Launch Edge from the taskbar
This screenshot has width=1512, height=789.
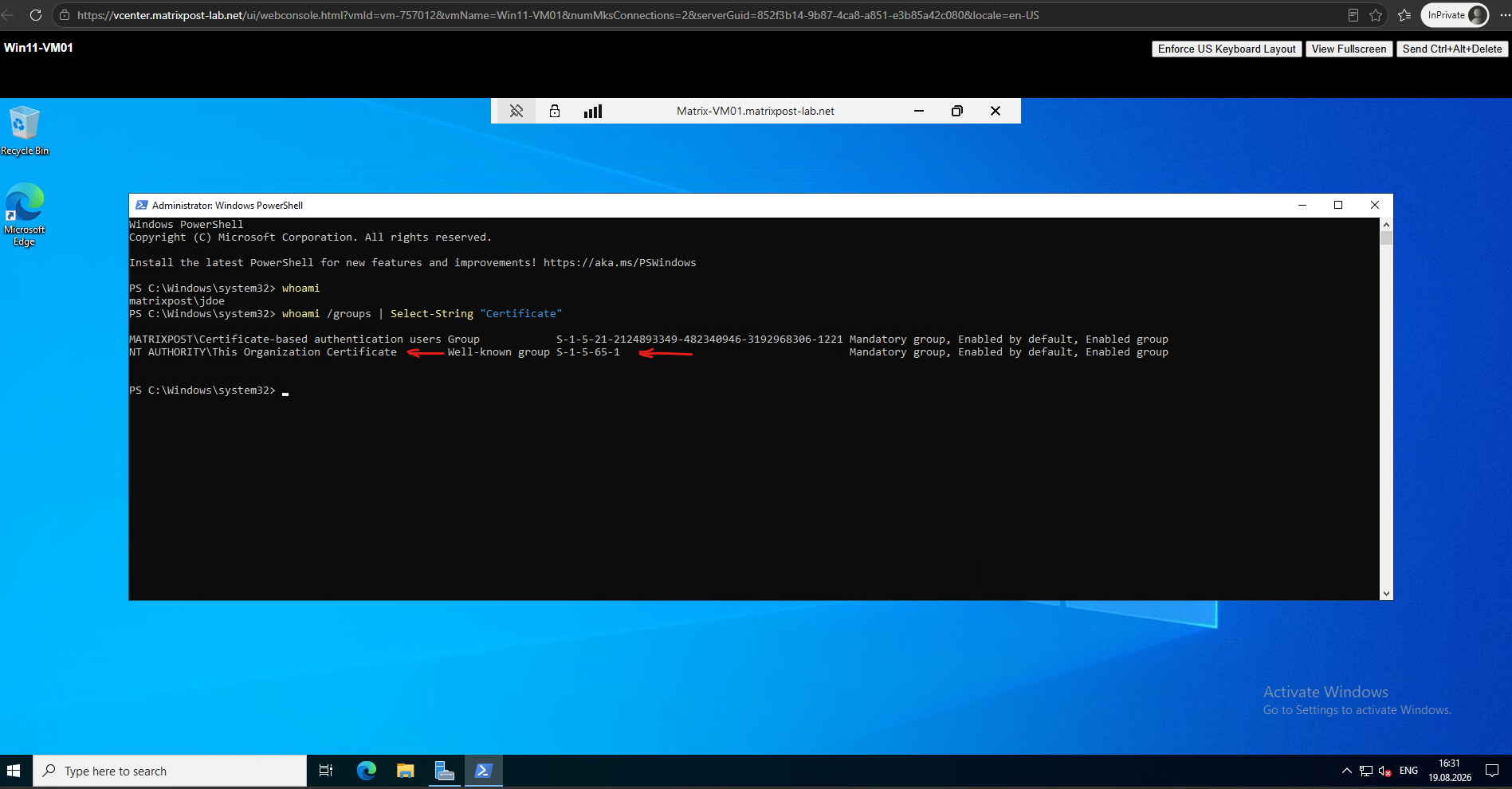click(367, 771)
